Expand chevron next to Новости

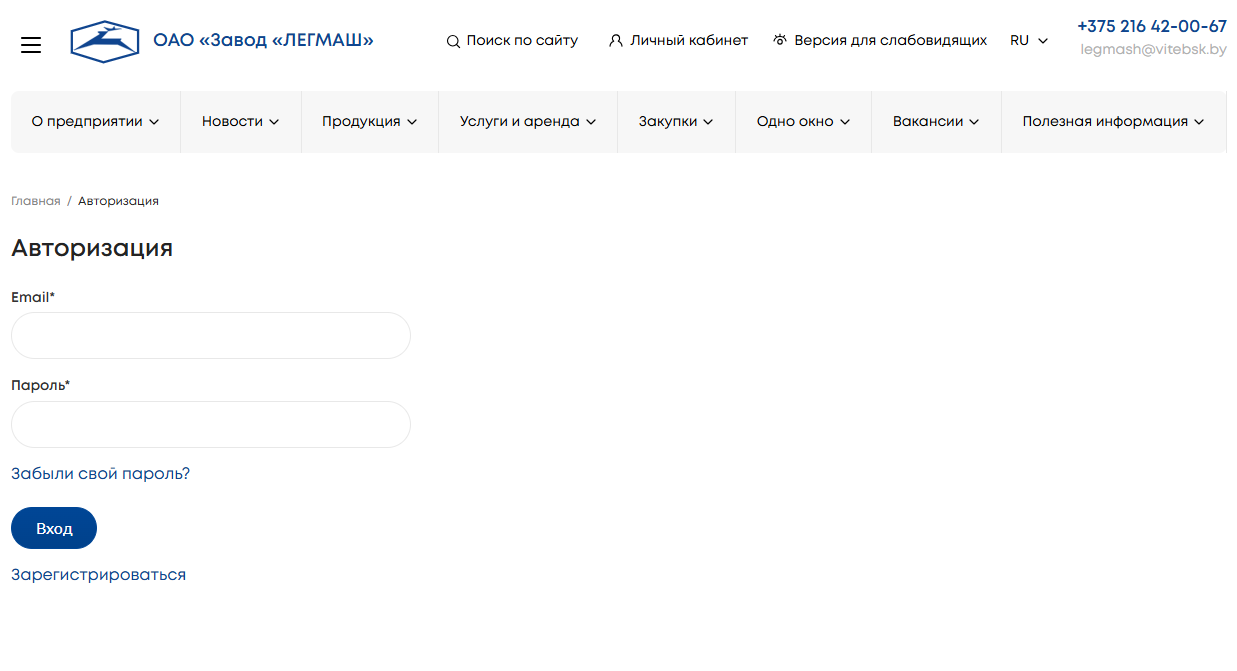coord(274,122)
